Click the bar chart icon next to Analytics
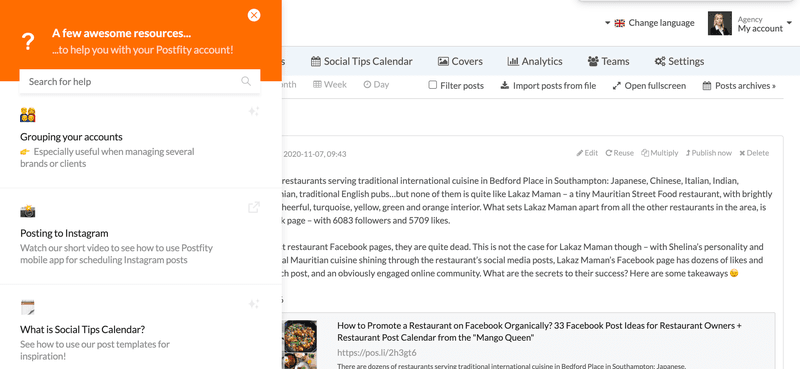Screen dimensions: 800x369 [513, 61]
